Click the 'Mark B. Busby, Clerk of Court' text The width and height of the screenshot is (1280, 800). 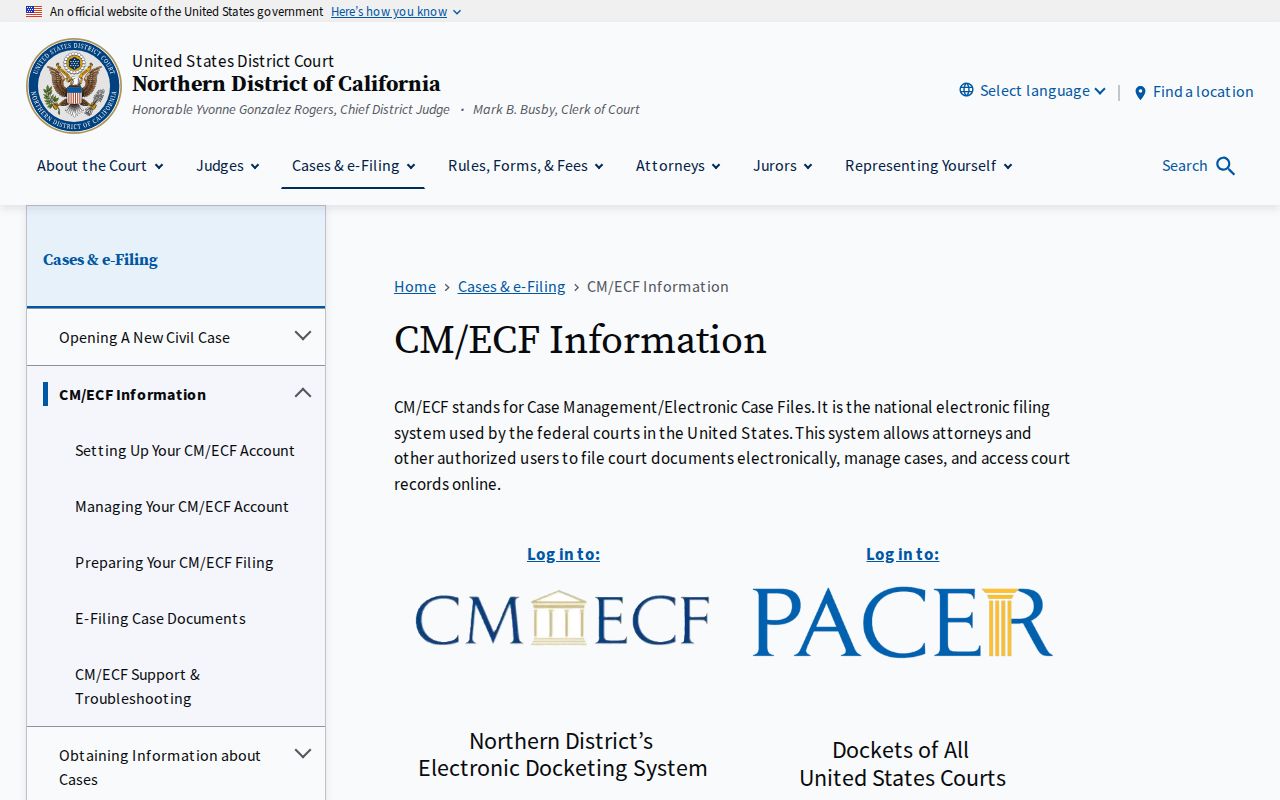pyautogui.click(x=556, y=110)
